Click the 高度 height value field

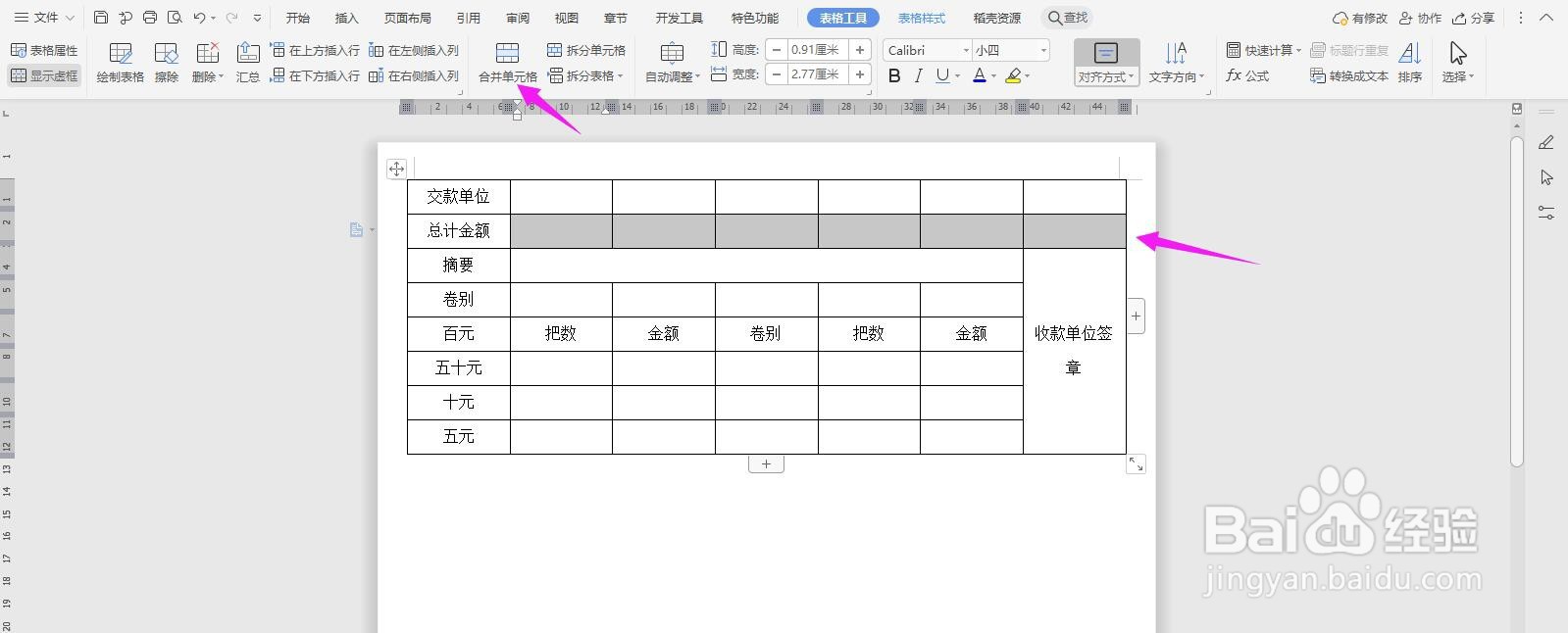(x=818, y=50)
